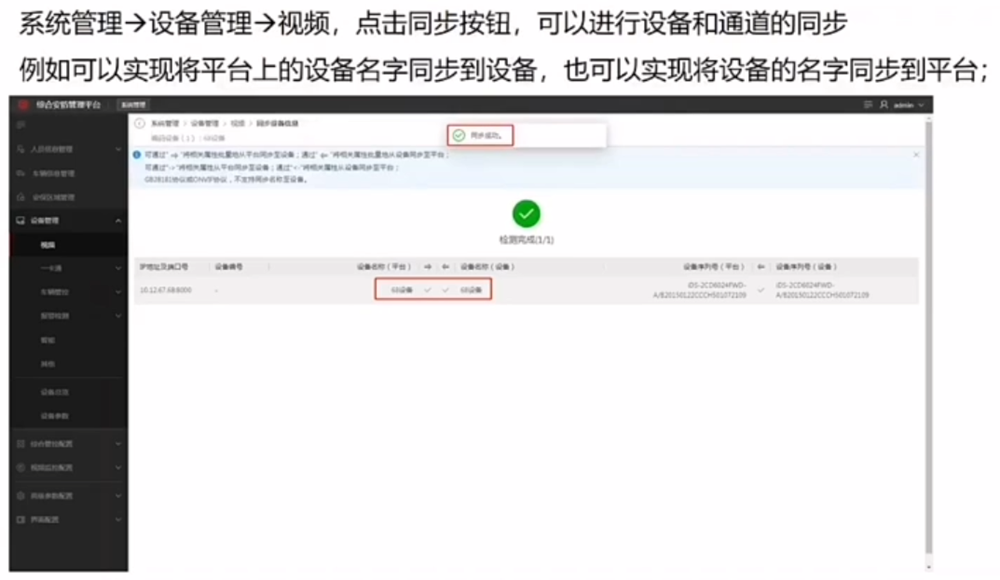Click the 设备名称（设备）column header
The width and height of the screenshot is (1000, 580).
(x=487, y=267)
